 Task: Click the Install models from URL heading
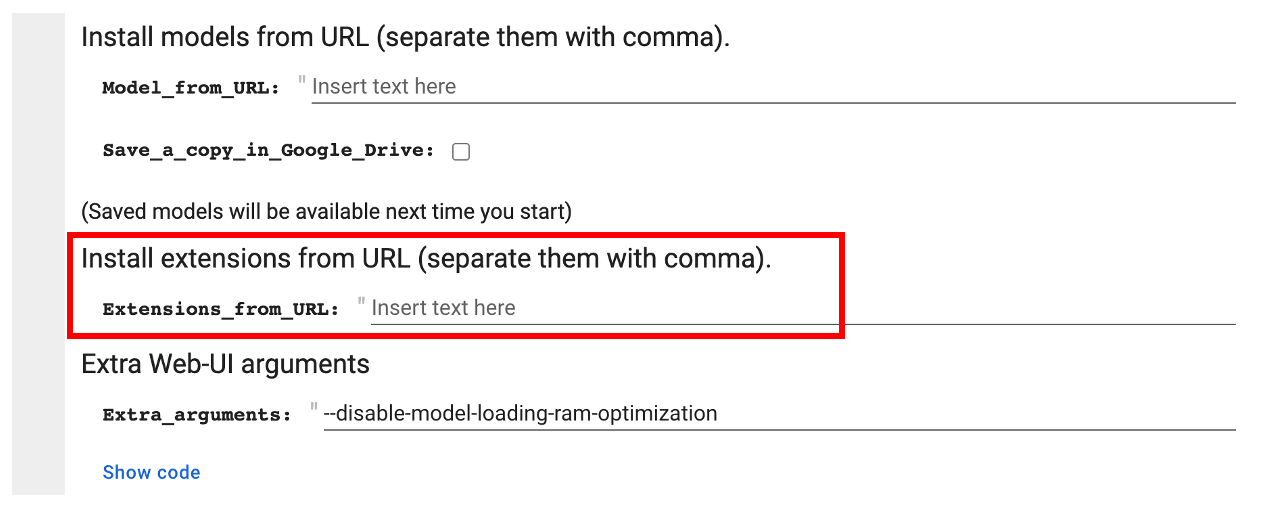[405, 37]
